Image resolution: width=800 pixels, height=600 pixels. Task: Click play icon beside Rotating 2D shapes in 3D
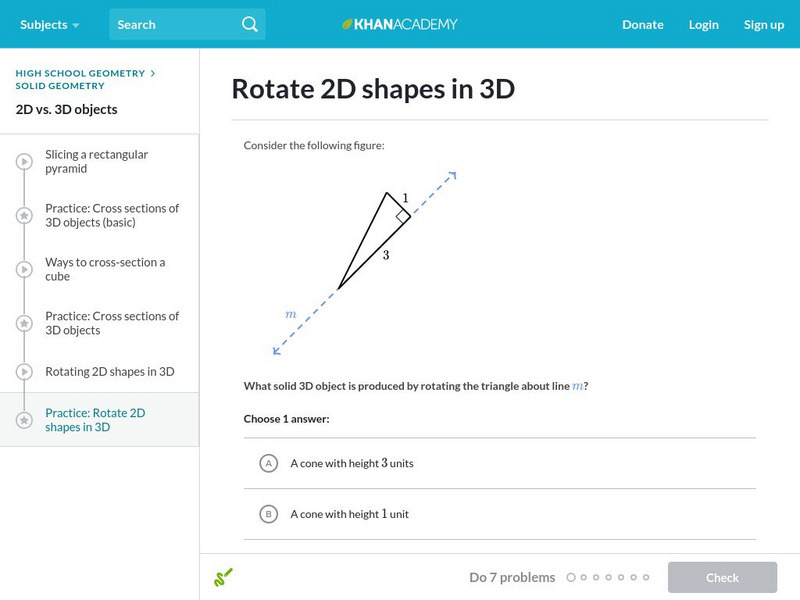coord(23,372)
